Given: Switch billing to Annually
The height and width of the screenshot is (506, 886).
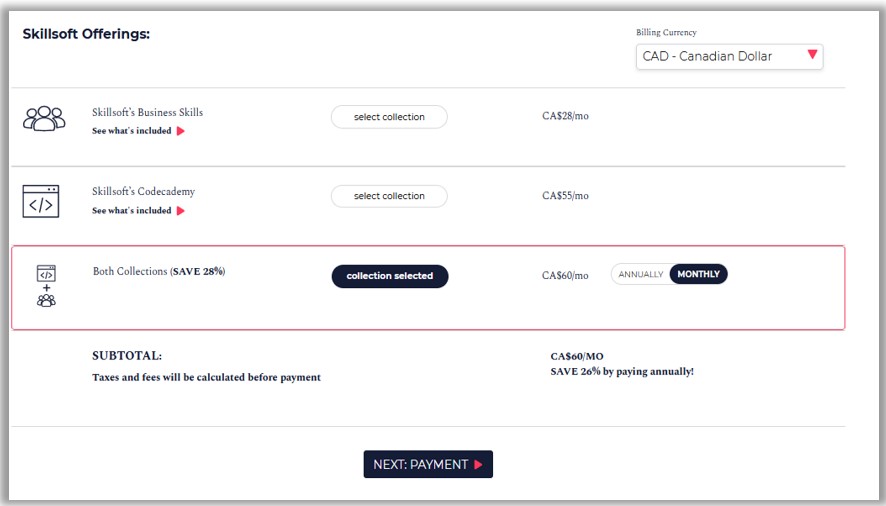Looking at the screenshot, I should click(641, 274).
